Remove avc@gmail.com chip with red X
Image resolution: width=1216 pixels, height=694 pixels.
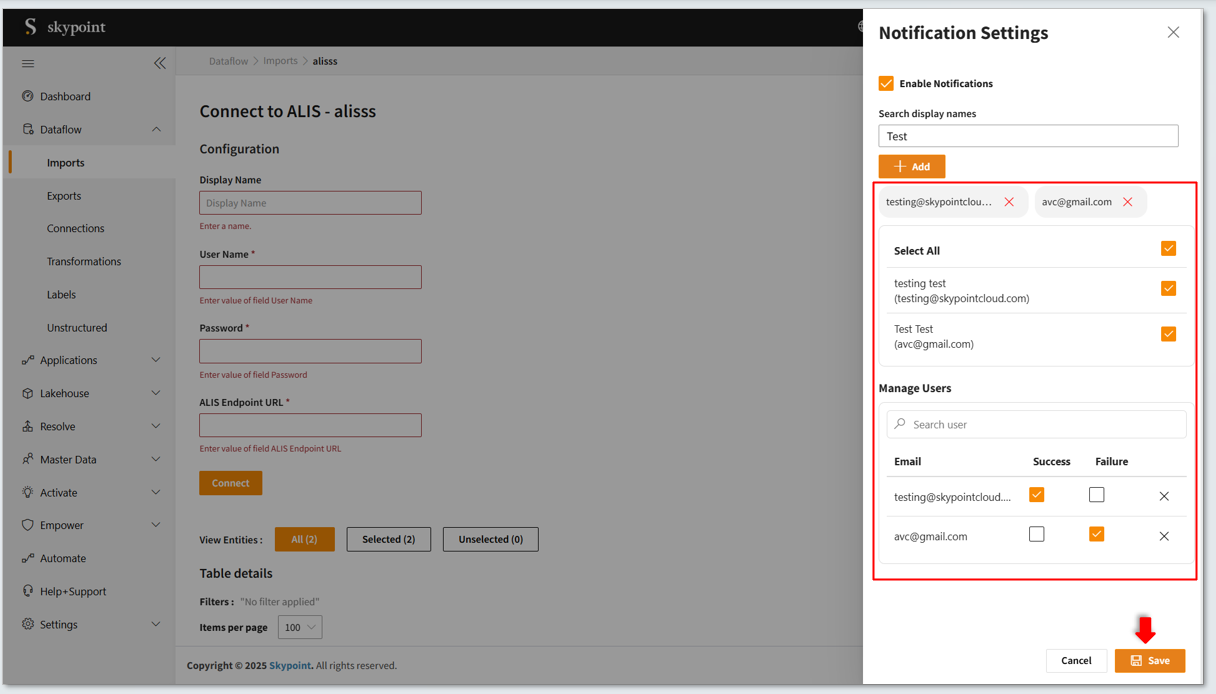pos(1128,202)
